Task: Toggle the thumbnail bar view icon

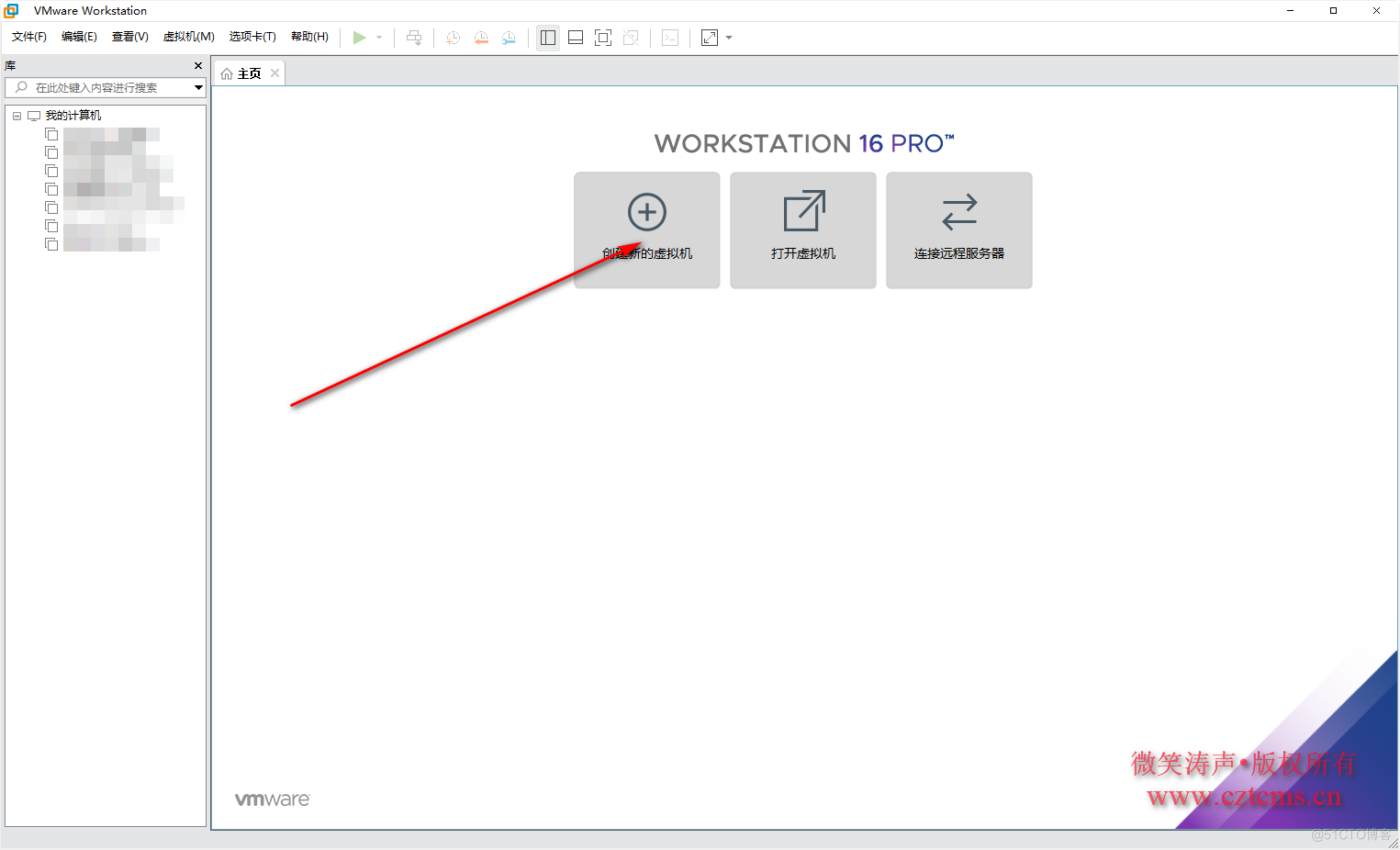Action: pos(576,38)
